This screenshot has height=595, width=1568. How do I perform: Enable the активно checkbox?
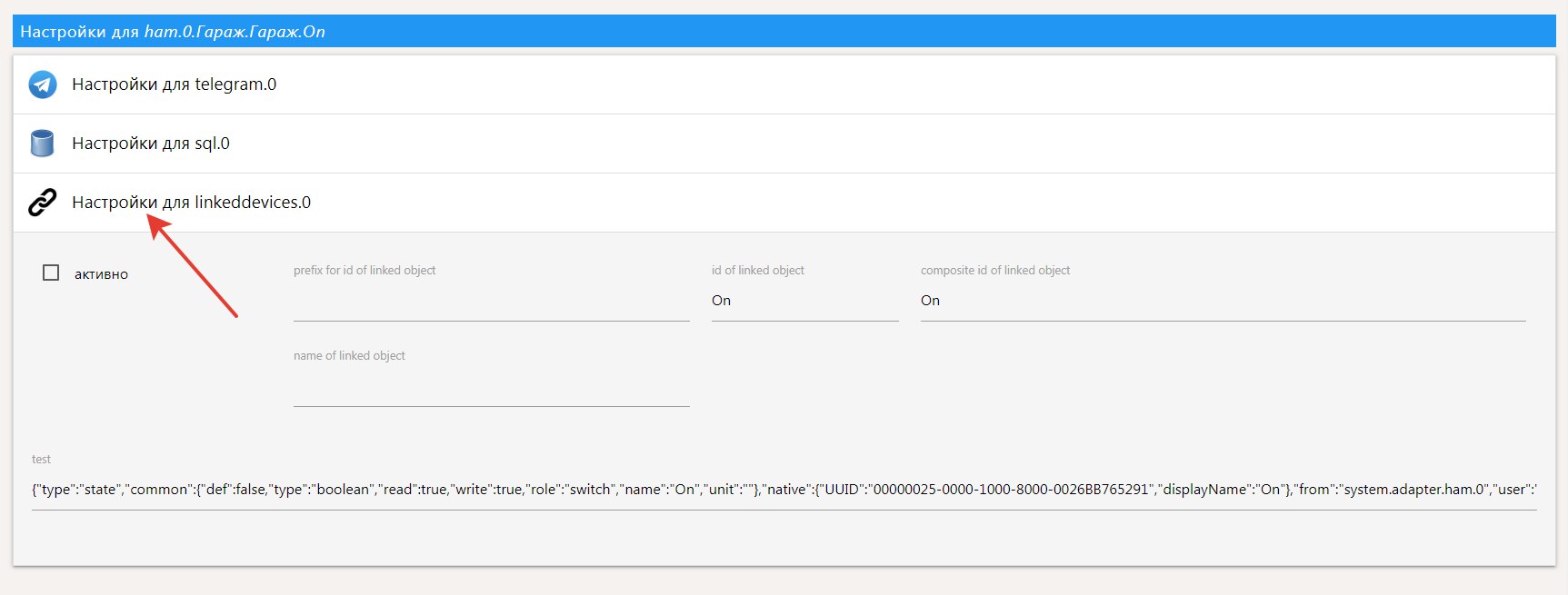pyautogui.click(x=51, y=273)
